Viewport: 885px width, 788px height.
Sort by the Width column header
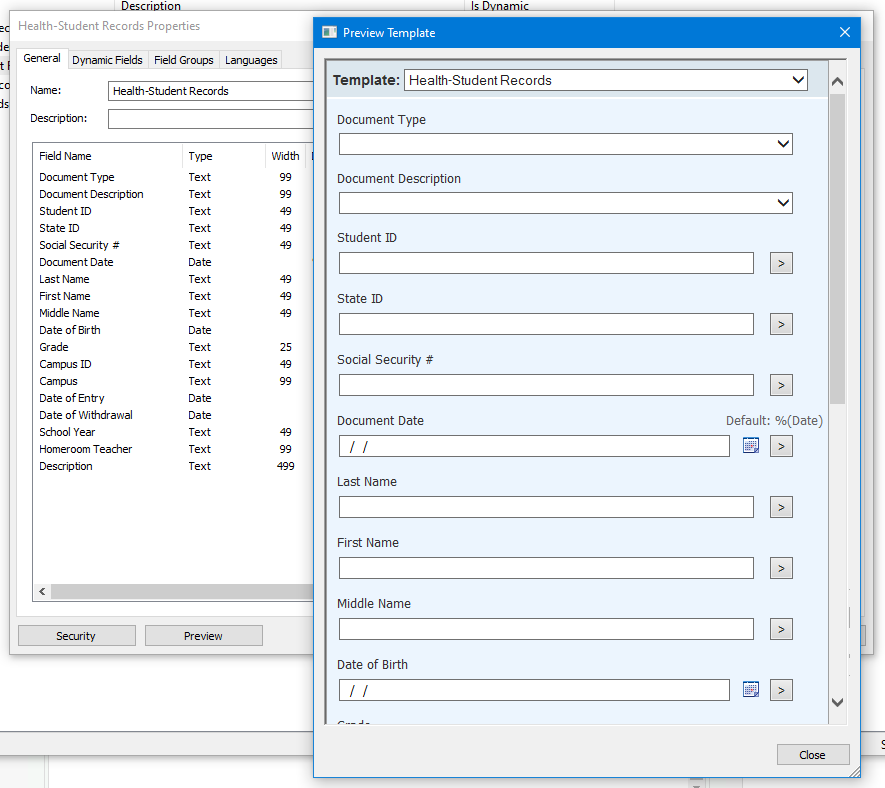click(285, 156)
